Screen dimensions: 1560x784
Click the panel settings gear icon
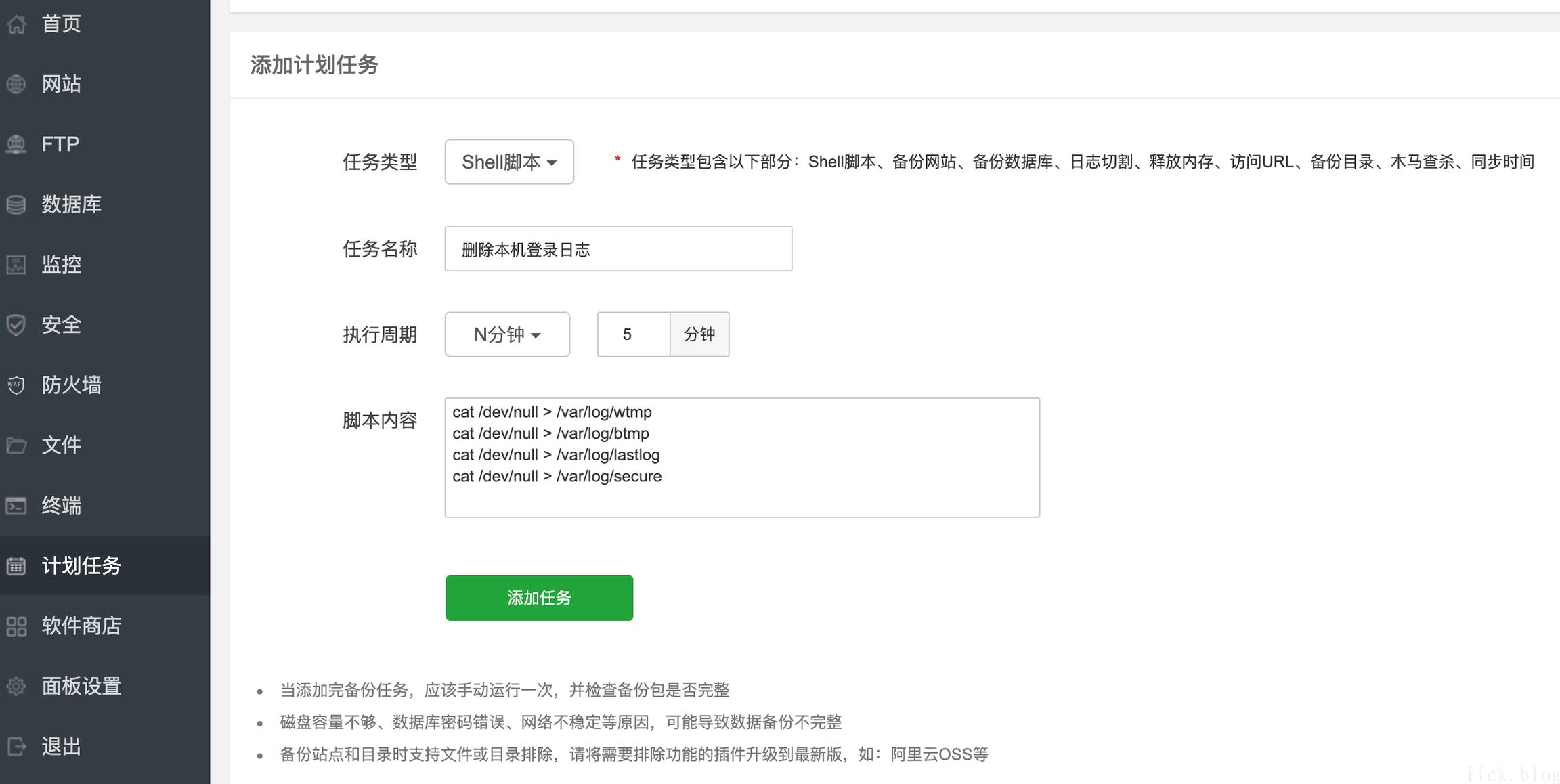(x=16, y=687)
